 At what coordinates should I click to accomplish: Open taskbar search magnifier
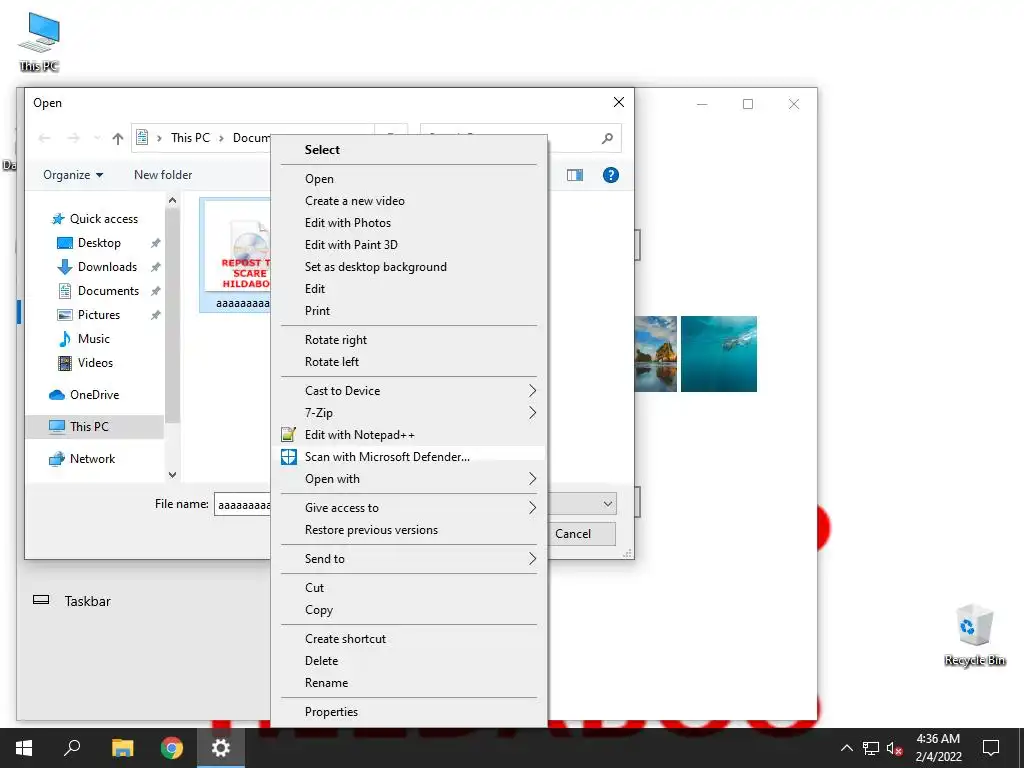point(72,748)
